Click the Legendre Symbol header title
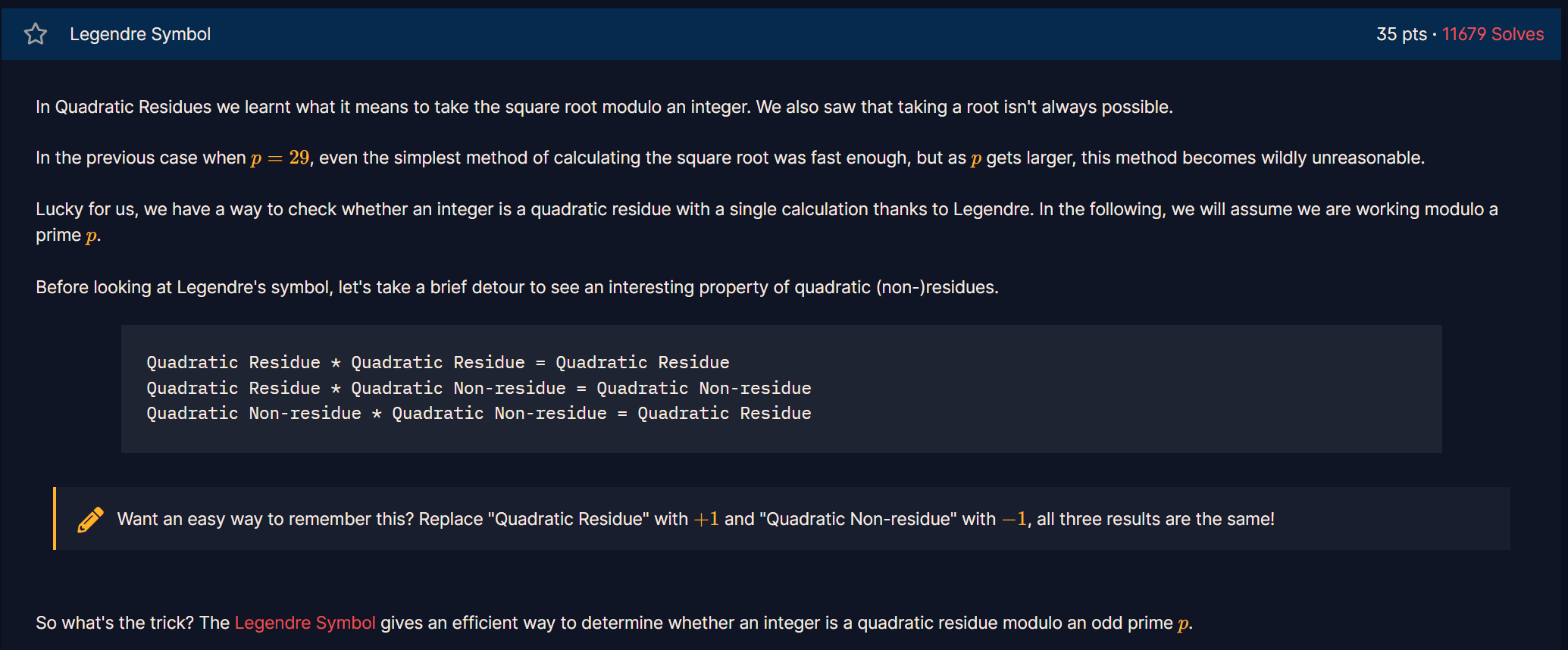 coord(140,34)
